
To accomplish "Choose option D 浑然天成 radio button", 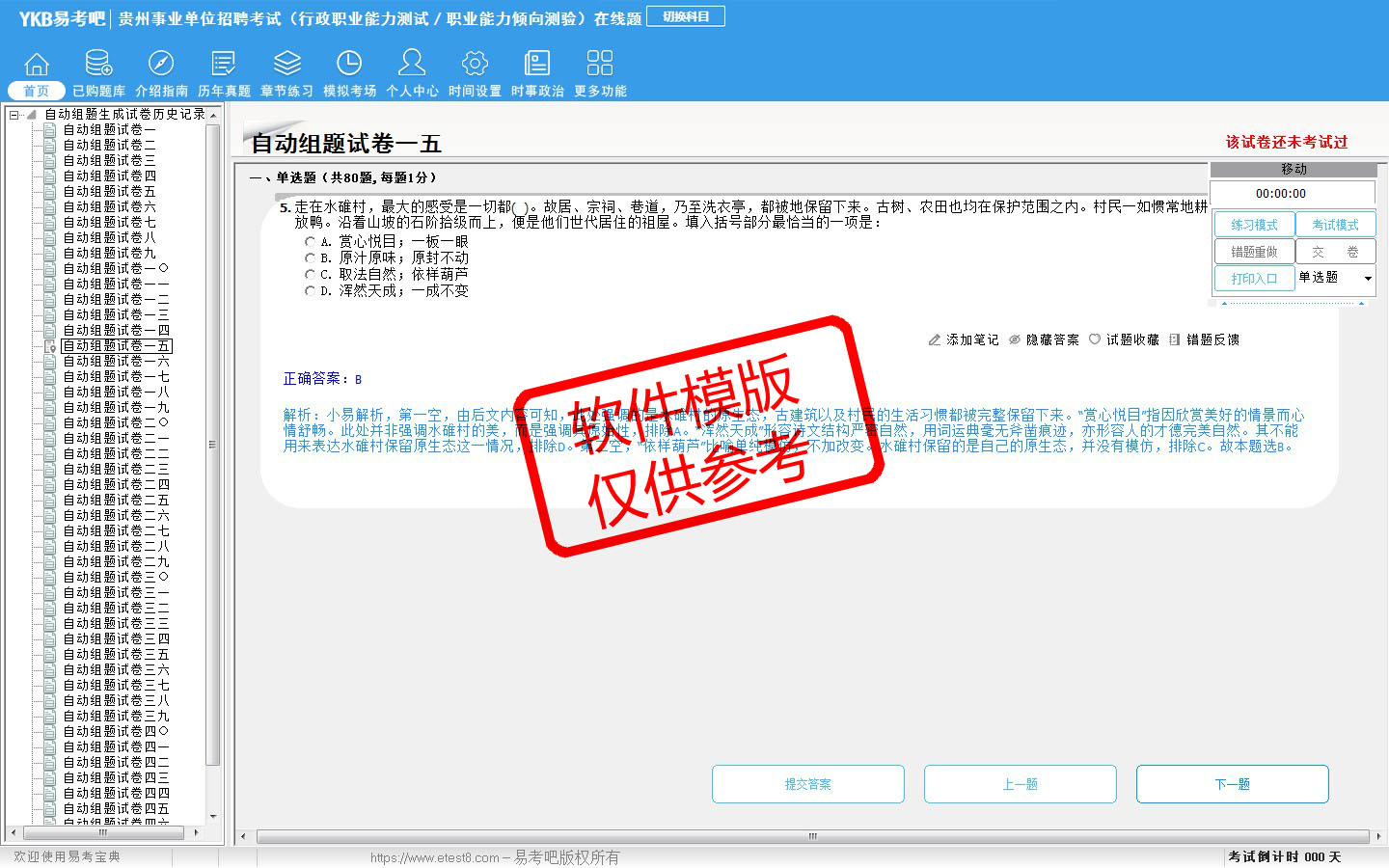I will click(310, 291).
